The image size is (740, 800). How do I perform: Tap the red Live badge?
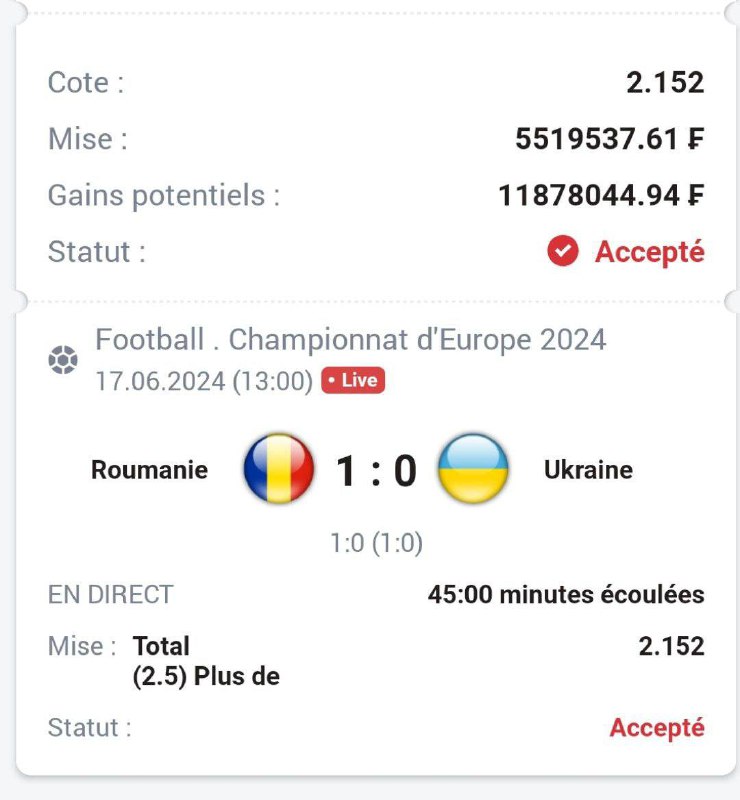click(353, 381)
